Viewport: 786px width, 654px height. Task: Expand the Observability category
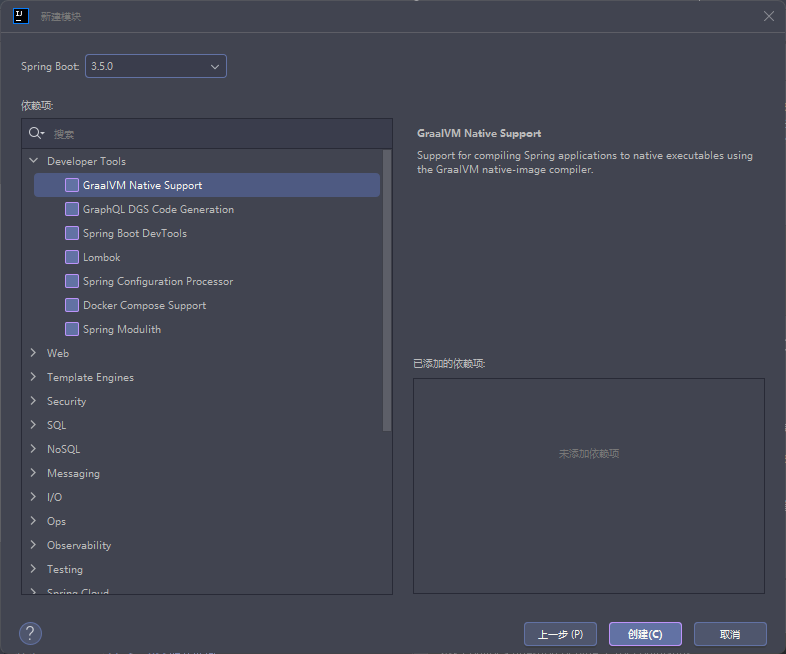pyautogui.click(x=34, y=545)
